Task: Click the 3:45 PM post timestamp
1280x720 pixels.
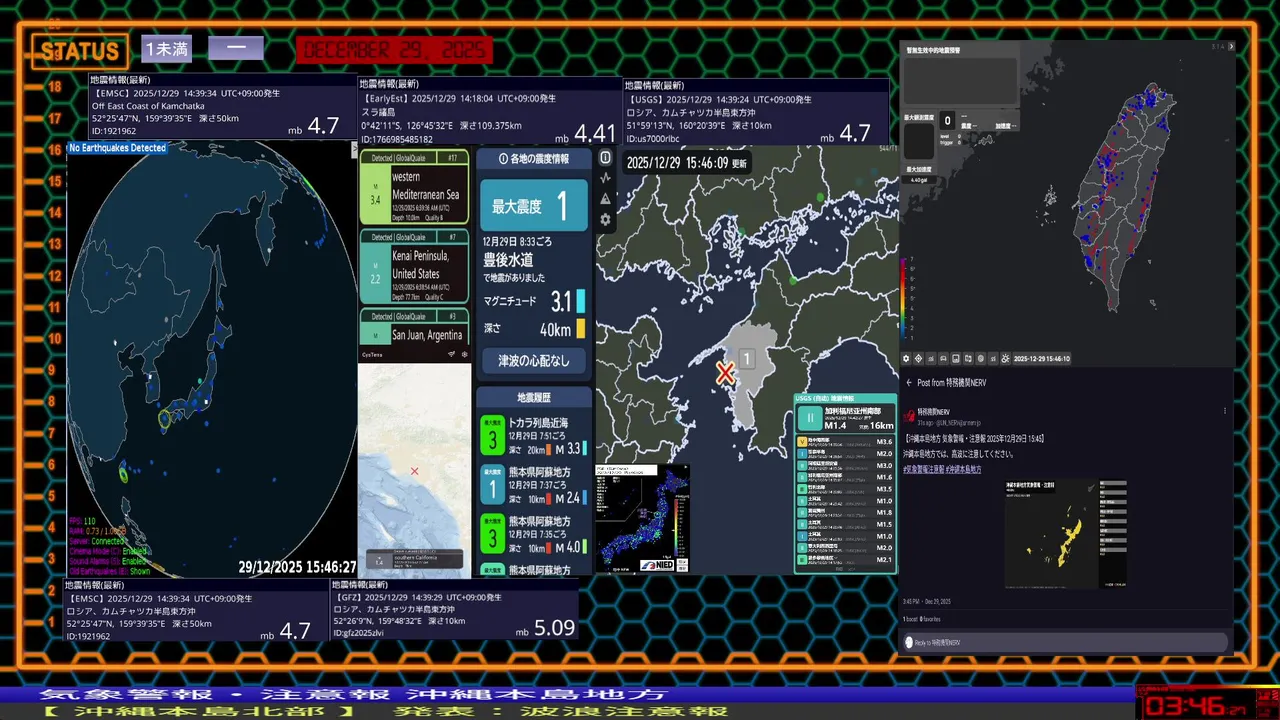Action: [927, 602]
